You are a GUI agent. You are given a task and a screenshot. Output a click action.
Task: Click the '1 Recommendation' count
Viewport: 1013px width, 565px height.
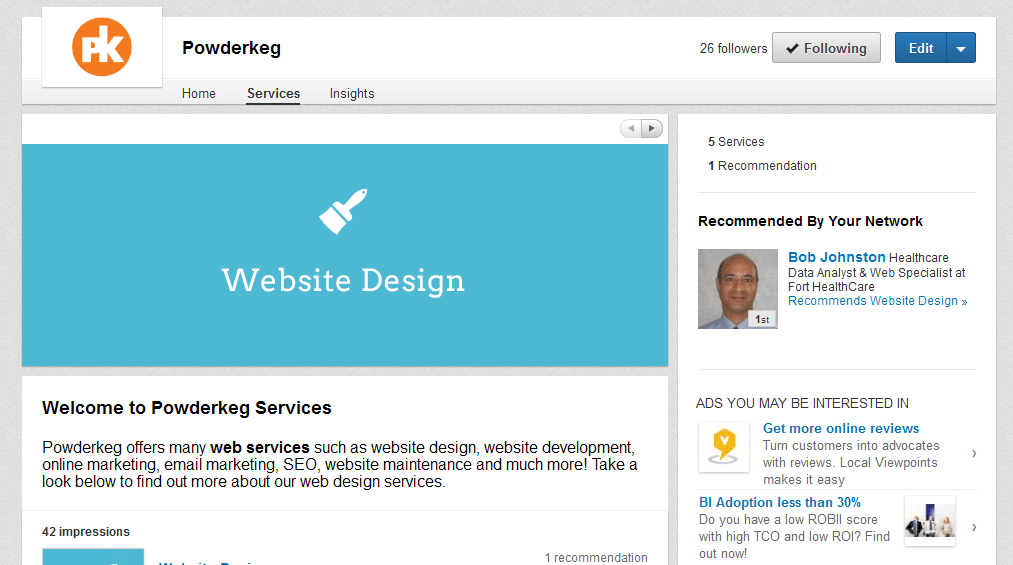[x=762, y=166]
